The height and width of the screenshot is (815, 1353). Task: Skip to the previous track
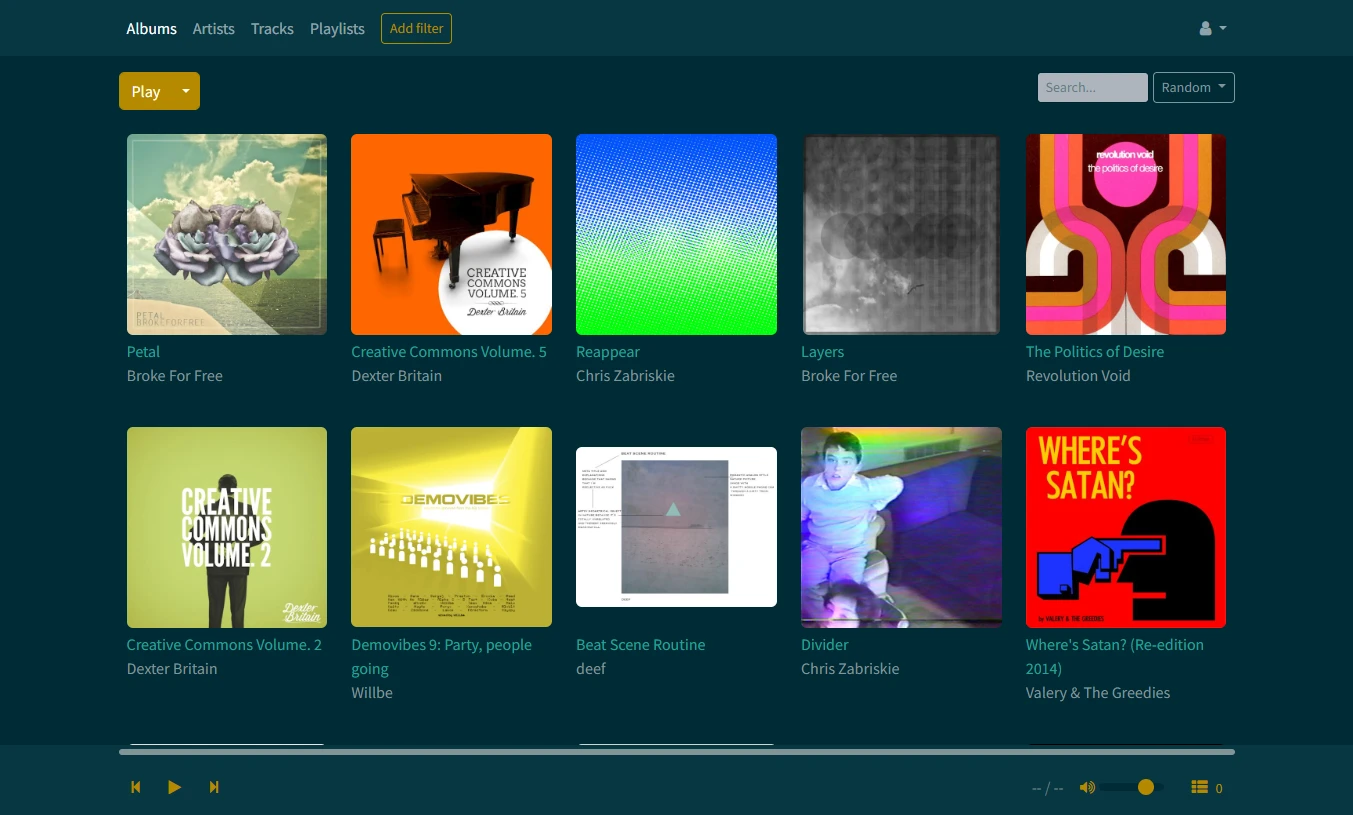pos(136,787)
